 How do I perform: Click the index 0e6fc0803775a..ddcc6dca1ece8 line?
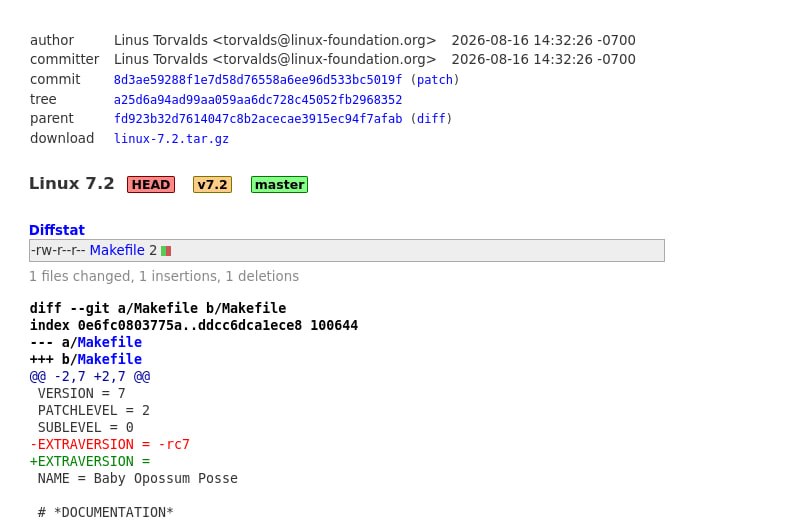click(x=194, y=325)
